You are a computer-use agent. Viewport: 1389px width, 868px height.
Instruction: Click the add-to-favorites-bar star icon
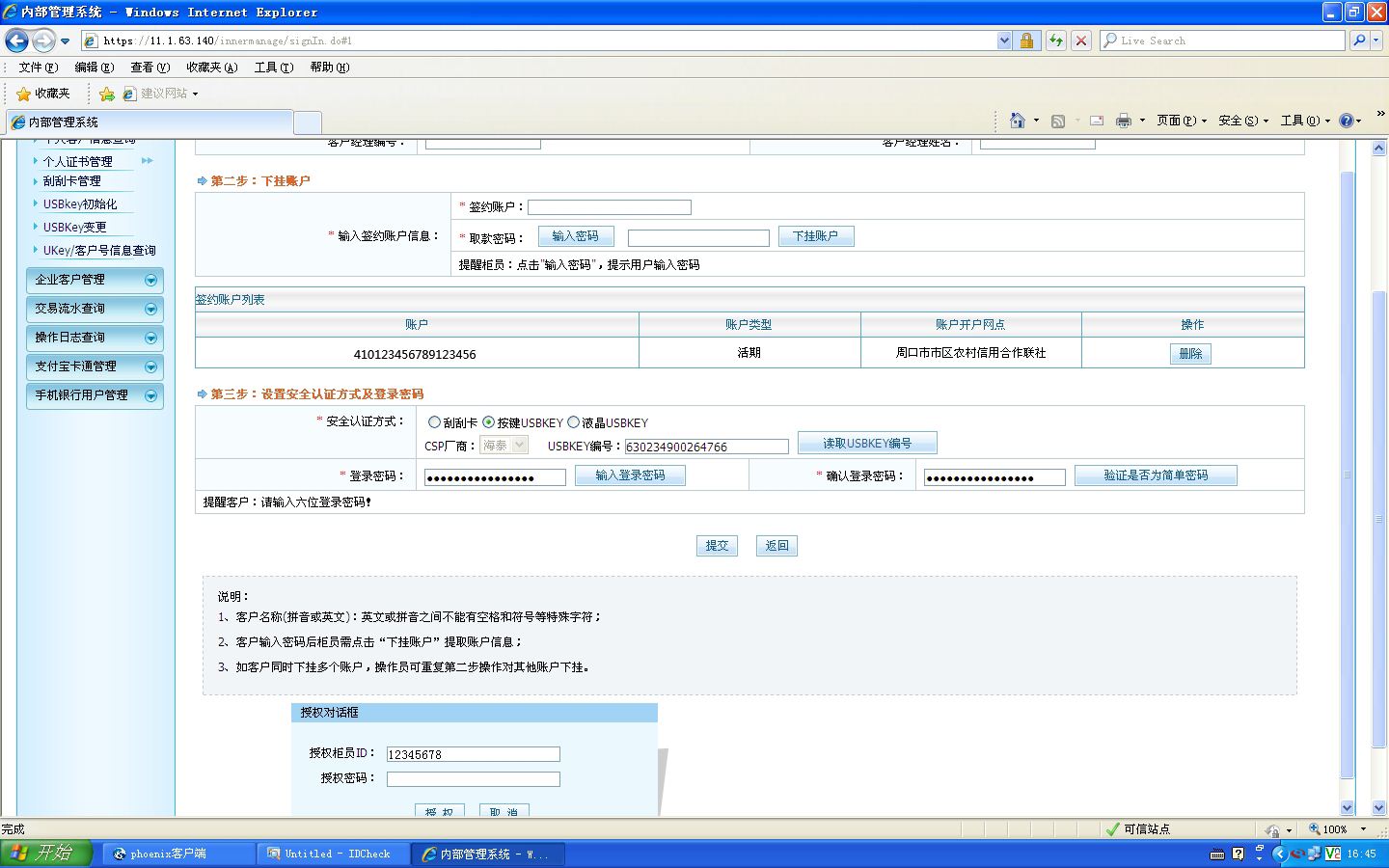pos(106,94)
